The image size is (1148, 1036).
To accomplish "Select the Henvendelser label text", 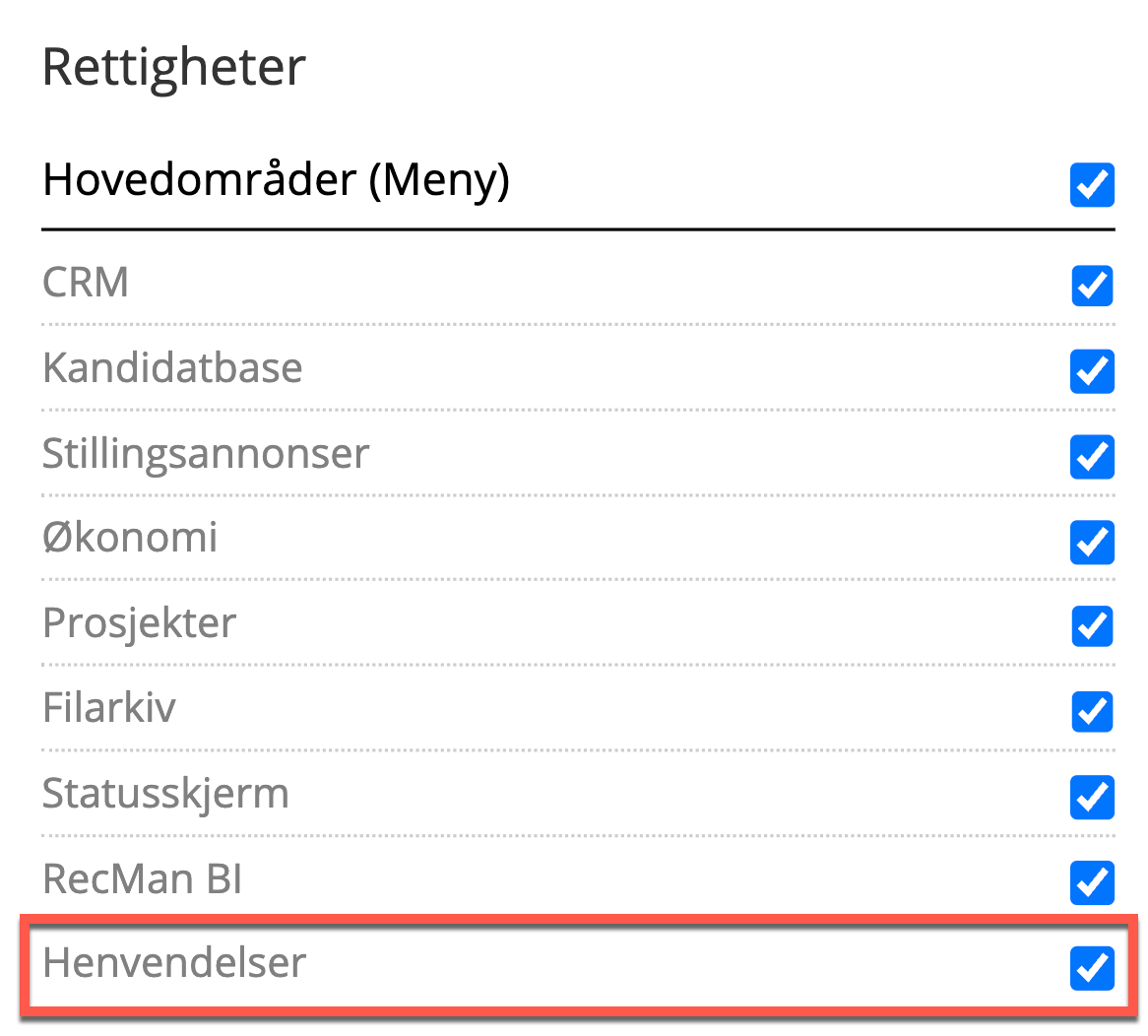I will tap(174, 962).
